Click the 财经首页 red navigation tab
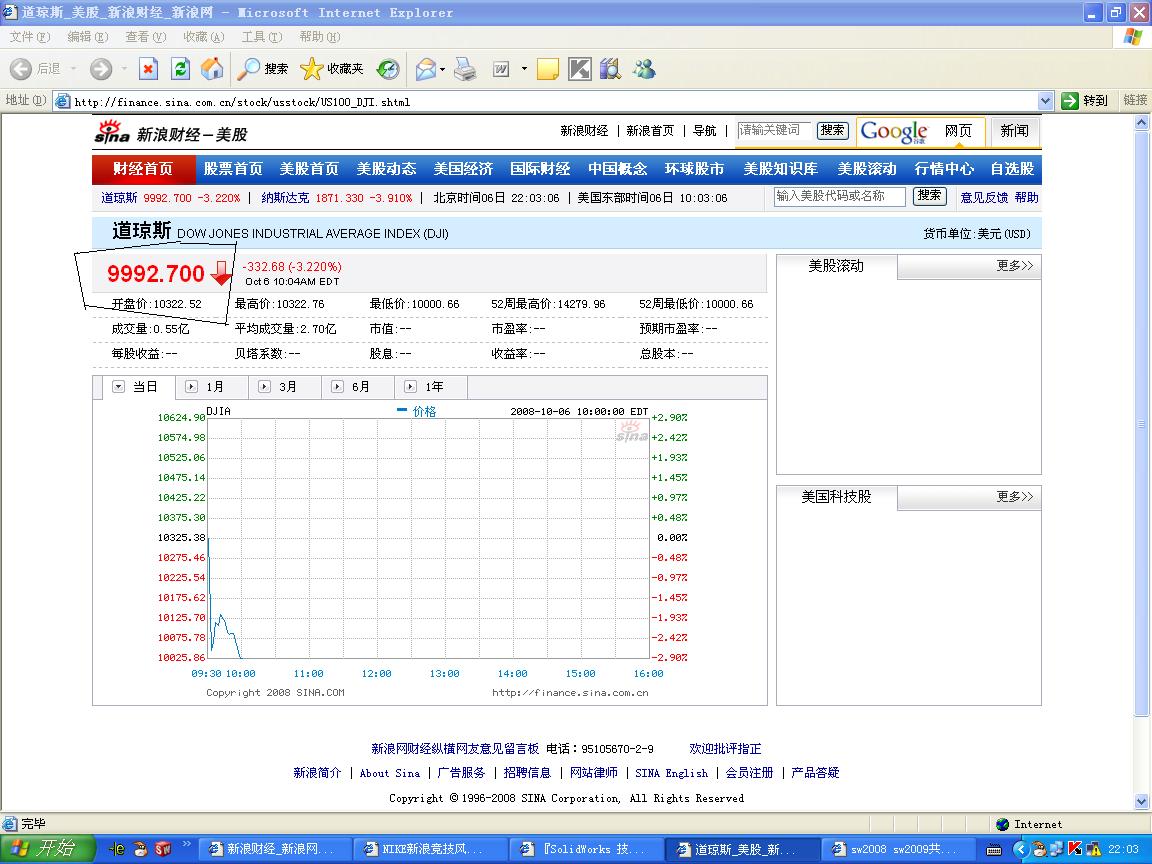The width and height of the screenshot is (1152, 864). coord(143,169)
